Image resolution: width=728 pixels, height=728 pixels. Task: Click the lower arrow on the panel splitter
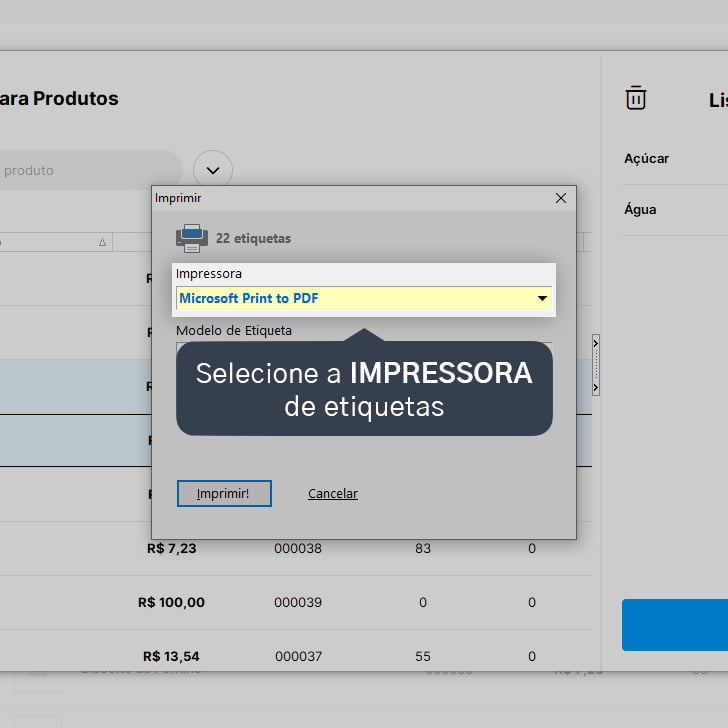click(596, 387)
